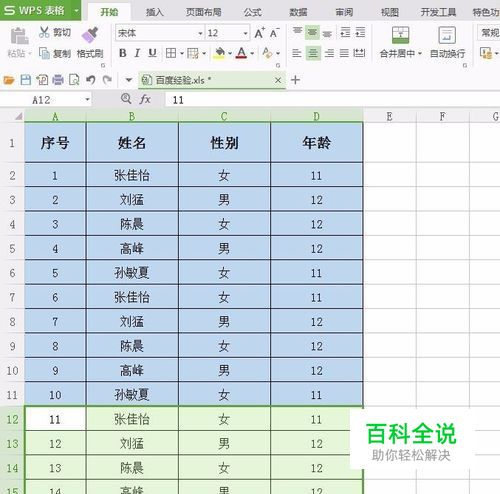Align text to bottom of cell

[328, 33]
